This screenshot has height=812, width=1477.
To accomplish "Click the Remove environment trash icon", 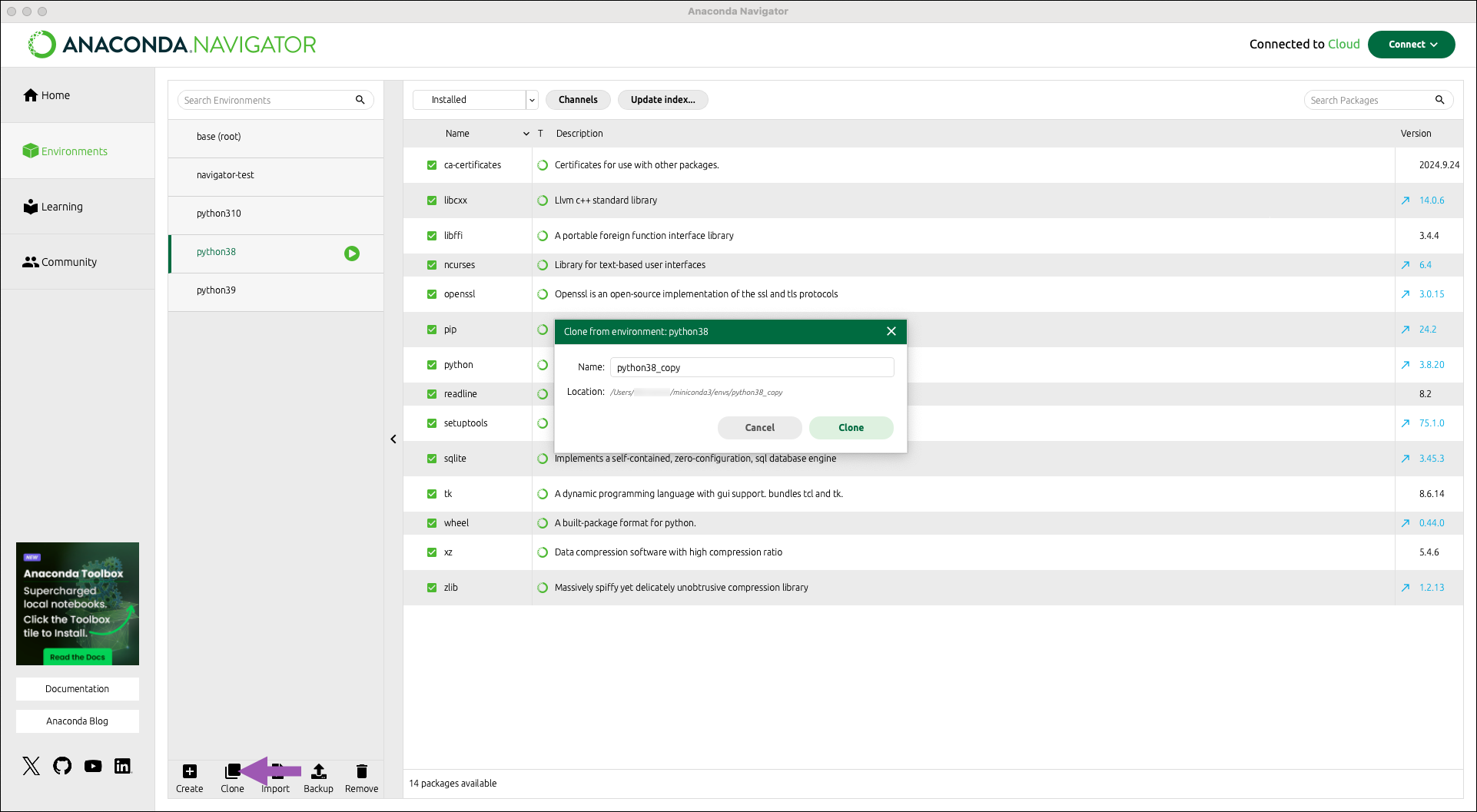I will click(362, 771).
